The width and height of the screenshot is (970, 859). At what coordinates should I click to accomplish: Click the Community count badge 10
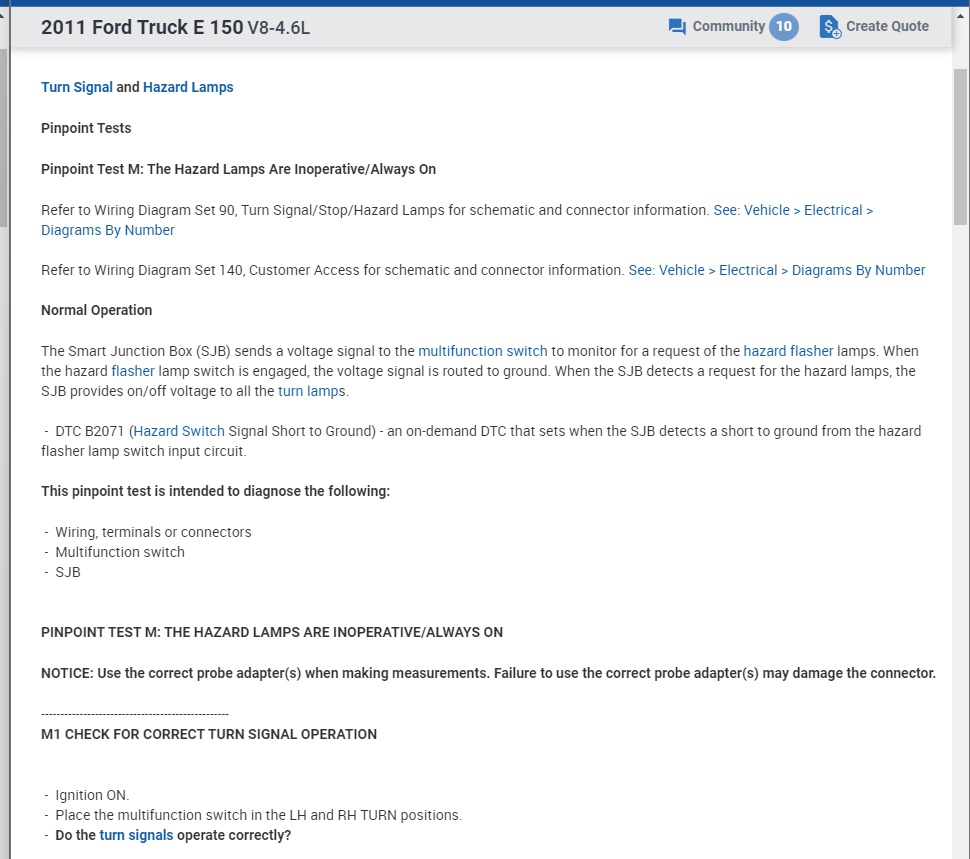click(784, 27)
